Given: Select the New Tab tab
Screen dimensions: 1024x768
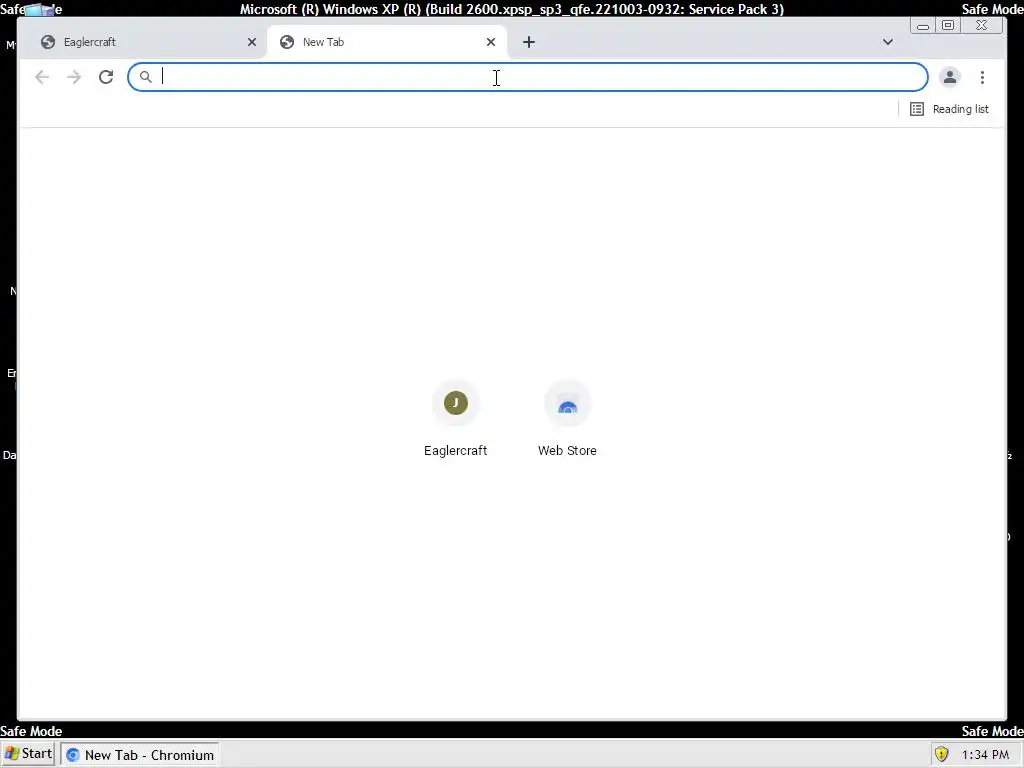Looking at the screenshot, I should coord(388,42).
